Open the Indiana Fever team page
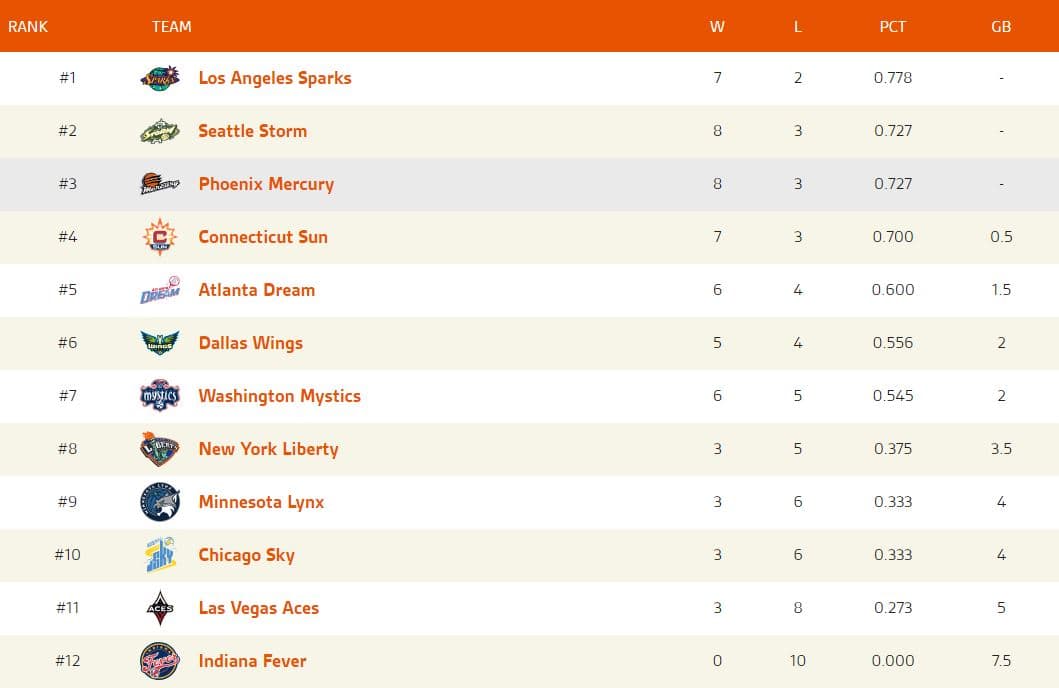 click(253, 661)
